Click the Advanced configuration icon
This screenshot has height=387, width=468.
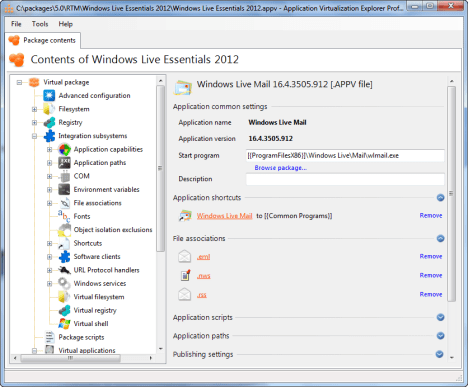coord(49,96)
